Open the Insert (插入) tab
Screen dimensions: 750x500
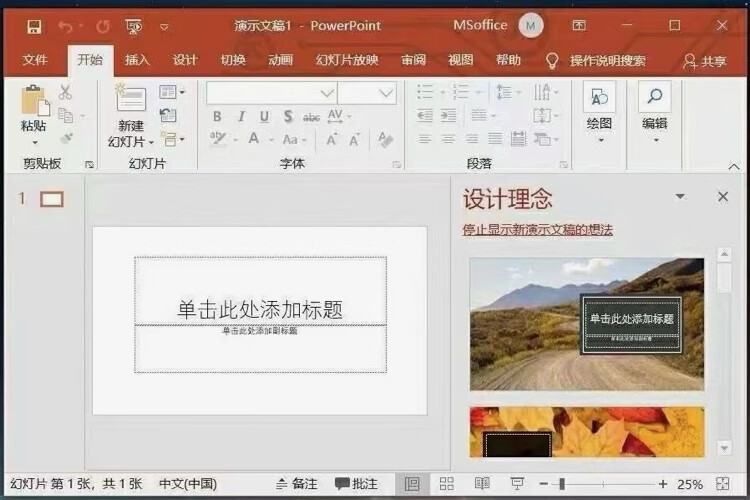(x=137, y=60)
